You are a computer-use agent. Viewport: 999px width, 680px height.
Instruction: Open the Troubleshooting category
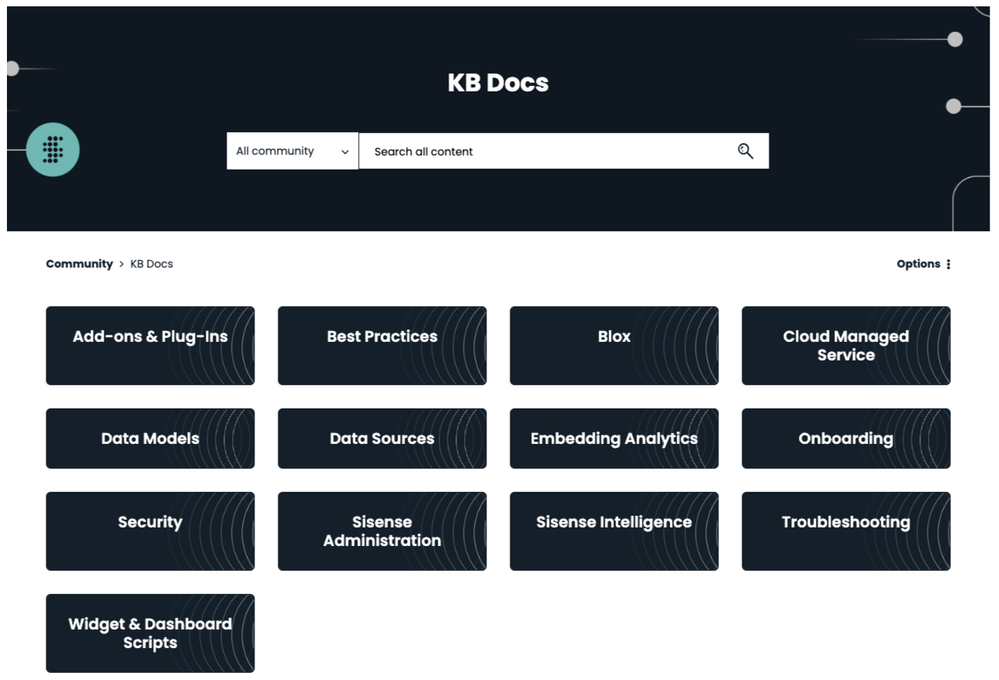846,531
